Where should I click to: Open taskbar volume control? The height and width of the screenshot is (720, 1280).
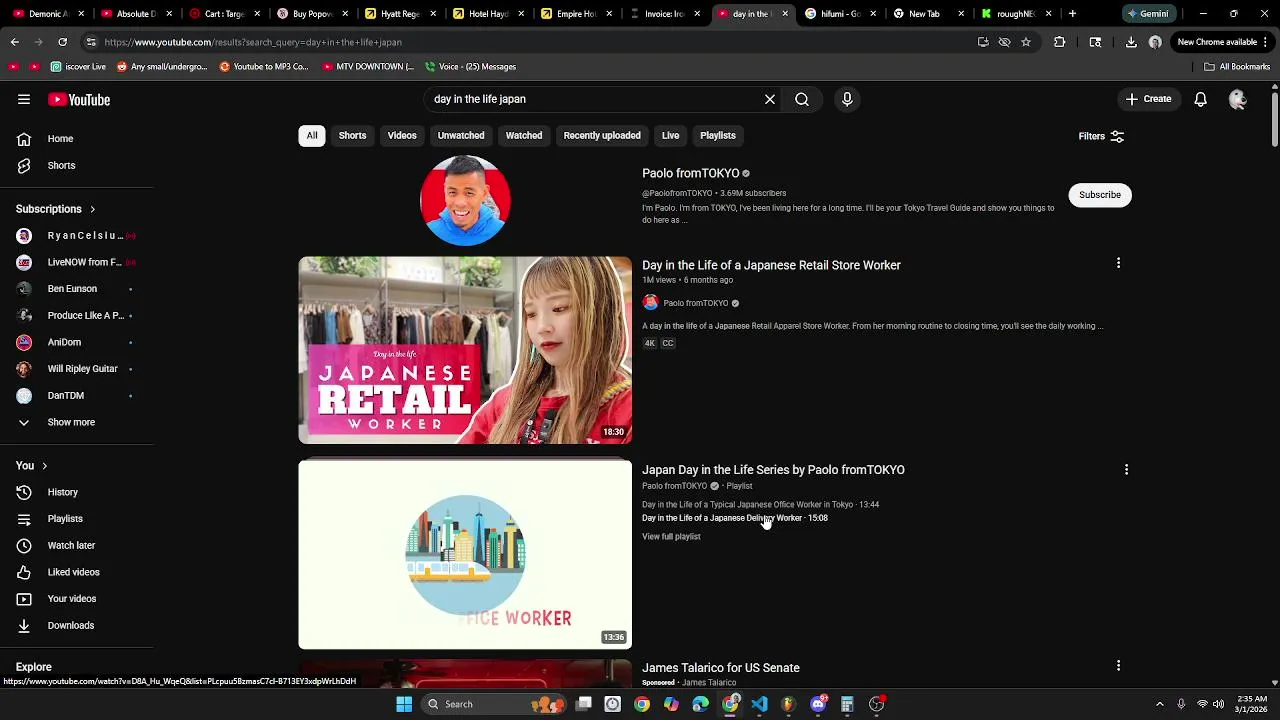point(1218,704)
